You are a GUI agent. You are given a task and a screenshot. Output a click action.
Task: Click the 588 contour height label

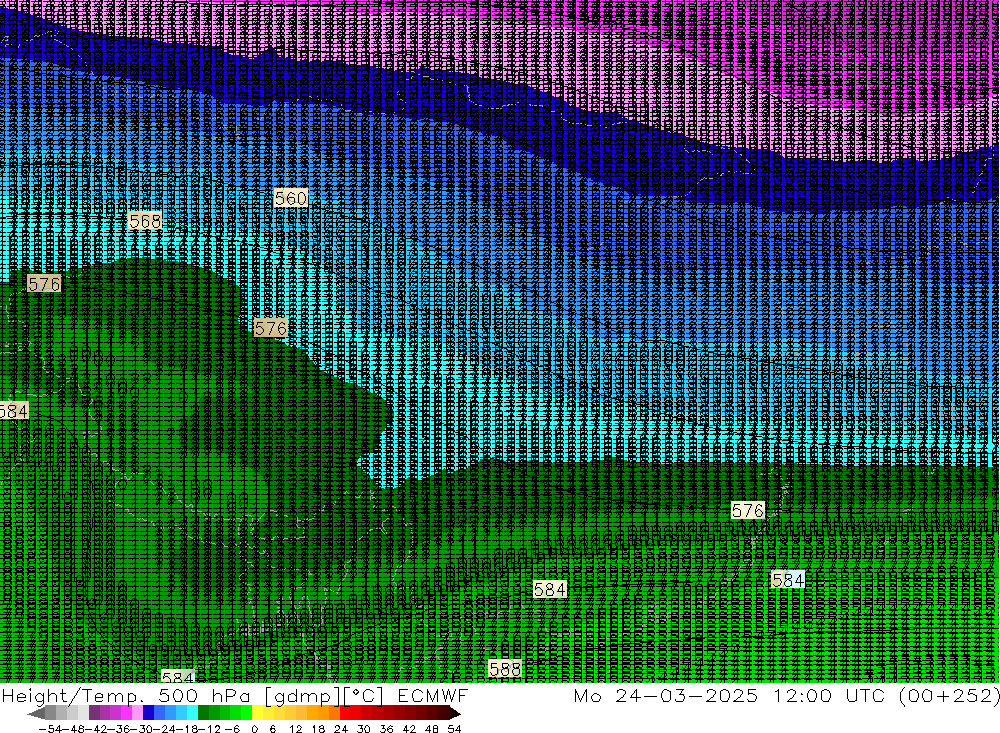[x=505, y=669]
